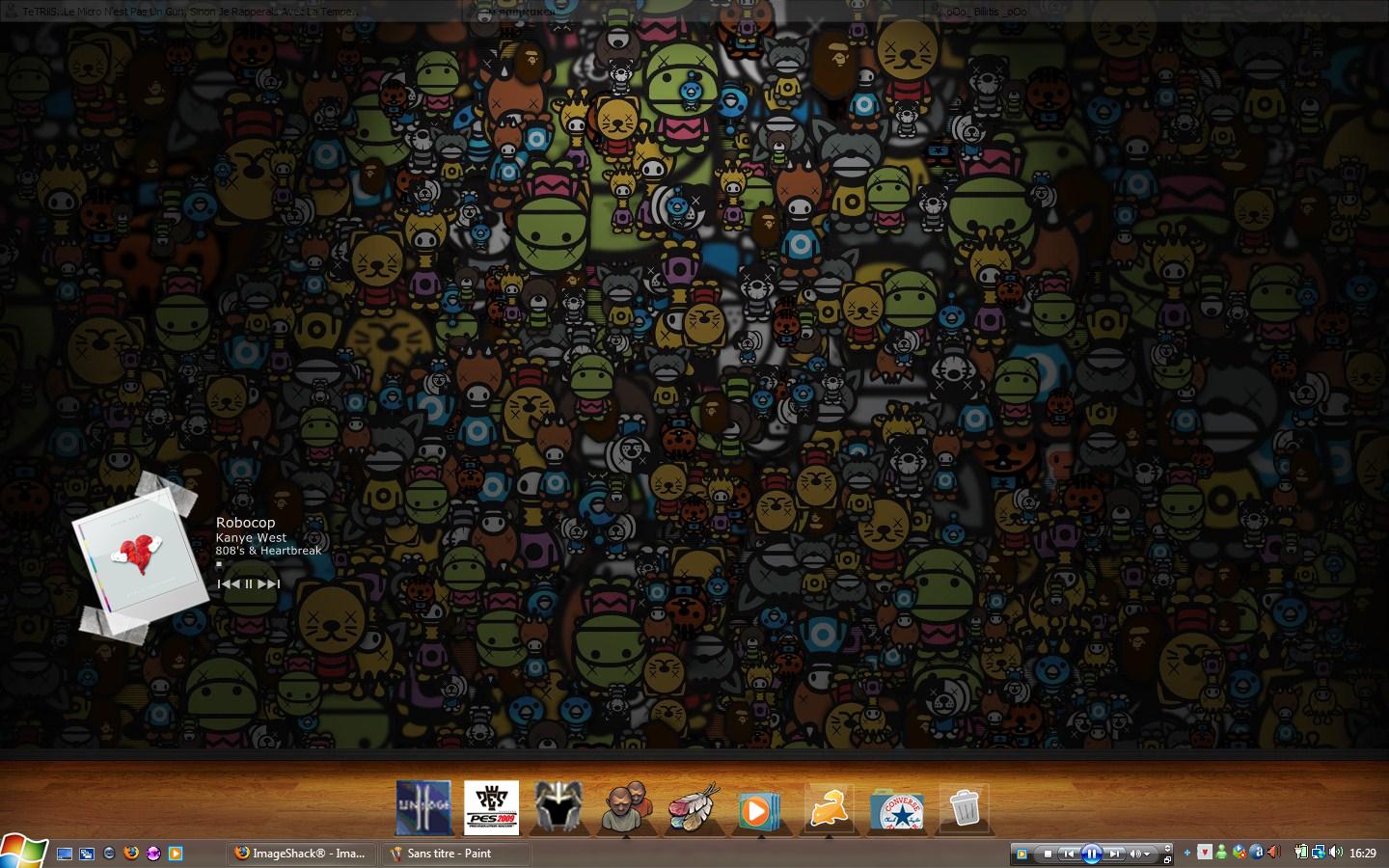
Task: Click the taskbar player up-down arrows
Action: tap(1167, 849)
